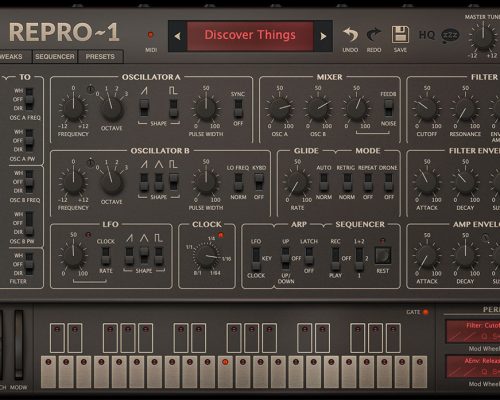Image resolution: width=500 pixels, height=400 pixels.
Task: Toggle LFO triangle shape switch
Action: [144, 256]
